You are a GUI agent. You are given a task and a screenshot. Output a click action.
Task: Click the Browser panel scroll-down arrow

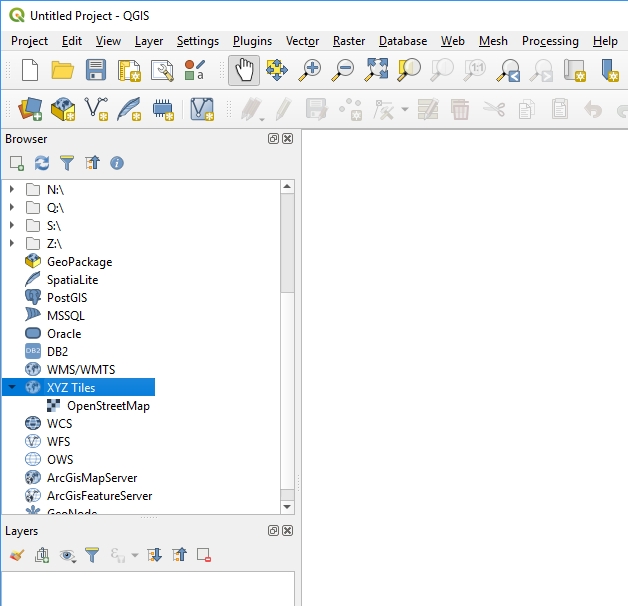(288, 507)
